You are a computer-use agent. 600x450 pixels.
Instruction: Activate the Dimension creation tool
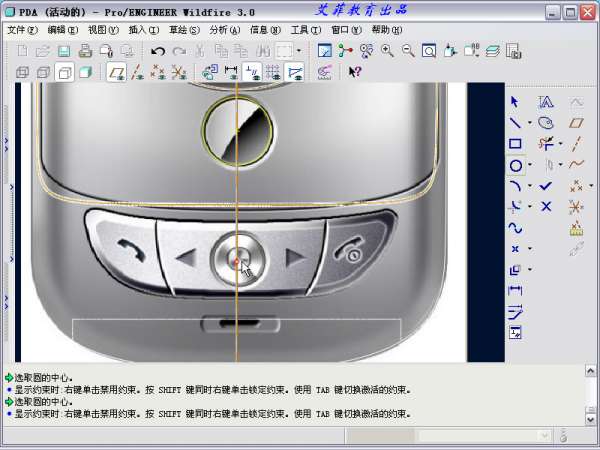click(515, 291)
